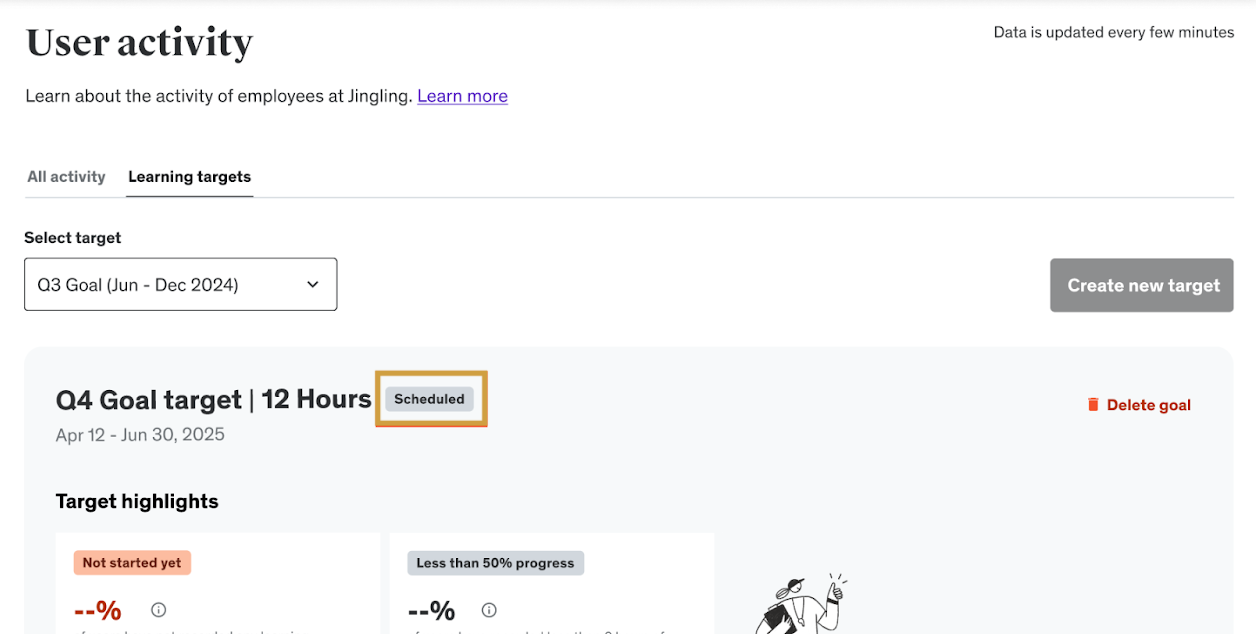Switch to the All activity tab
Image resolution: width=1256 pixels, height=634 pixels.
[66, 177]
